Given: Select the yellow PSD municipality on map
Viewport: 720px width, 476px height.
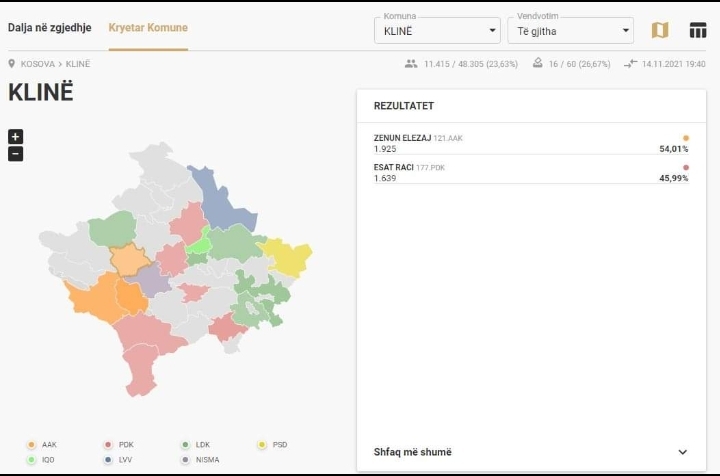Looking at the screenshot, I should coord(287,257).
